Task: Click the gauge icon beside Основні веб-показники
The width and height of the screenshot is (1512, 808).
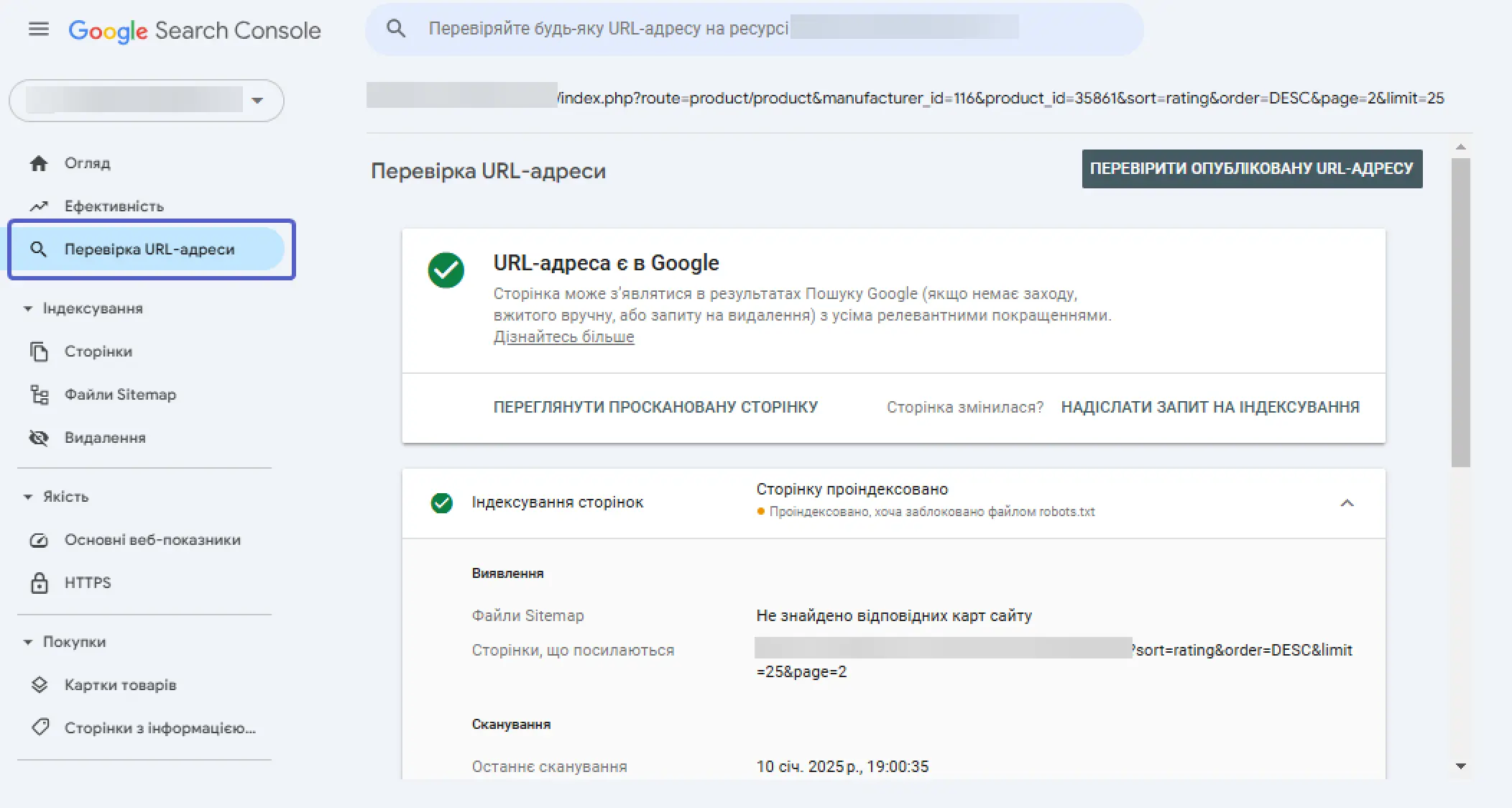Action: [x=39, y=540]
